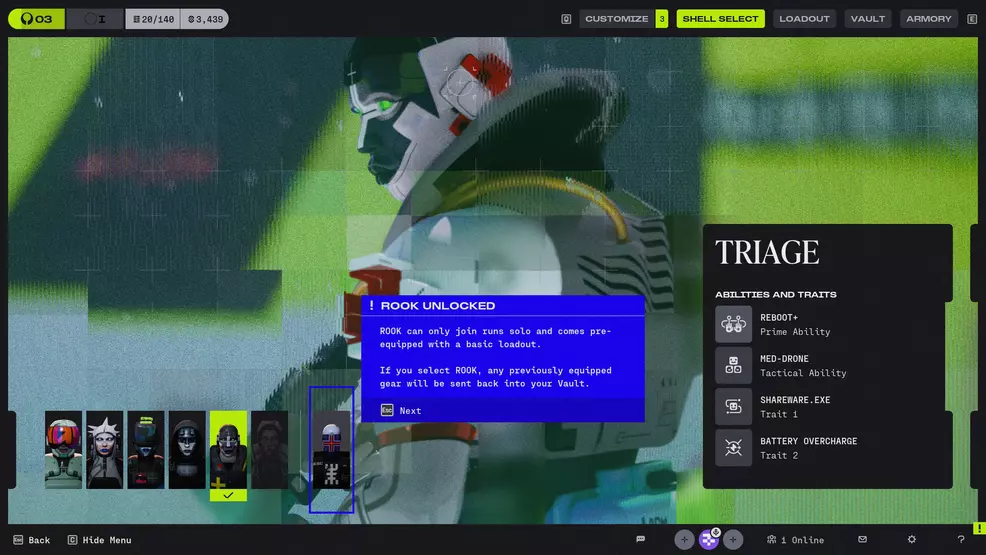
Task: Click the SHAREWARE.EXE trait label
Action: coord(795,400)
